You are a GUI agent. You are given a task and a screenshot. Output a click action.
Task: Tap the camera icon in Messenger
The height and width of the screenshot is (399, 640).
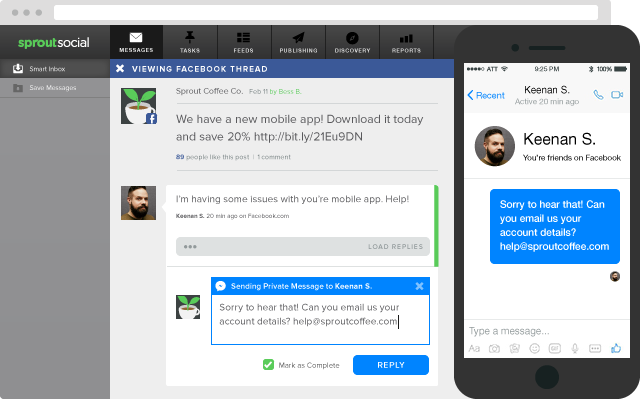pos(494,348)
